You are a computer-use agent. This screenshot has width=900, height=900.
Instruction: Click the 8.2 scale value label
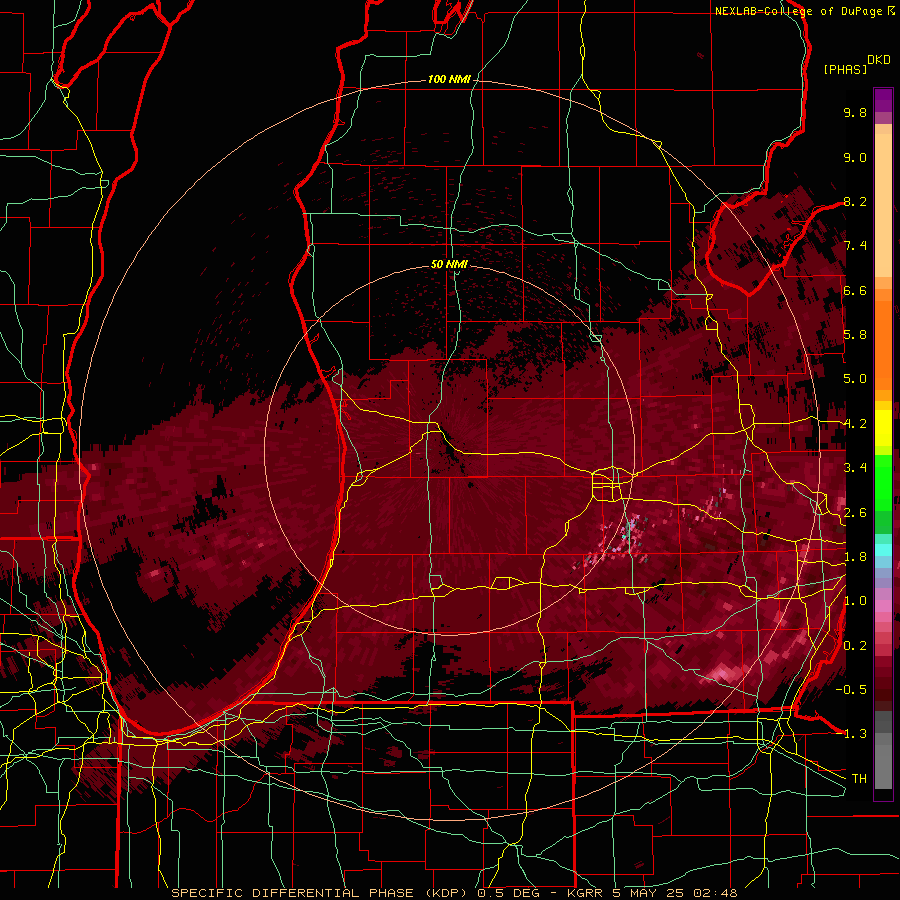[855, 201]
